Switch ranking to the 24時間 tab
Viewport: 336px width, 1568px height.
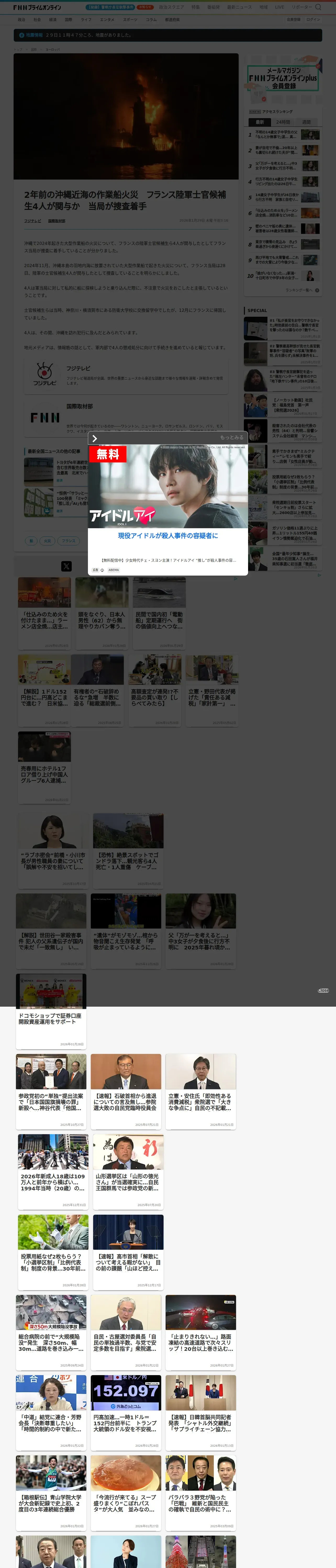click(x=283, y=122)
